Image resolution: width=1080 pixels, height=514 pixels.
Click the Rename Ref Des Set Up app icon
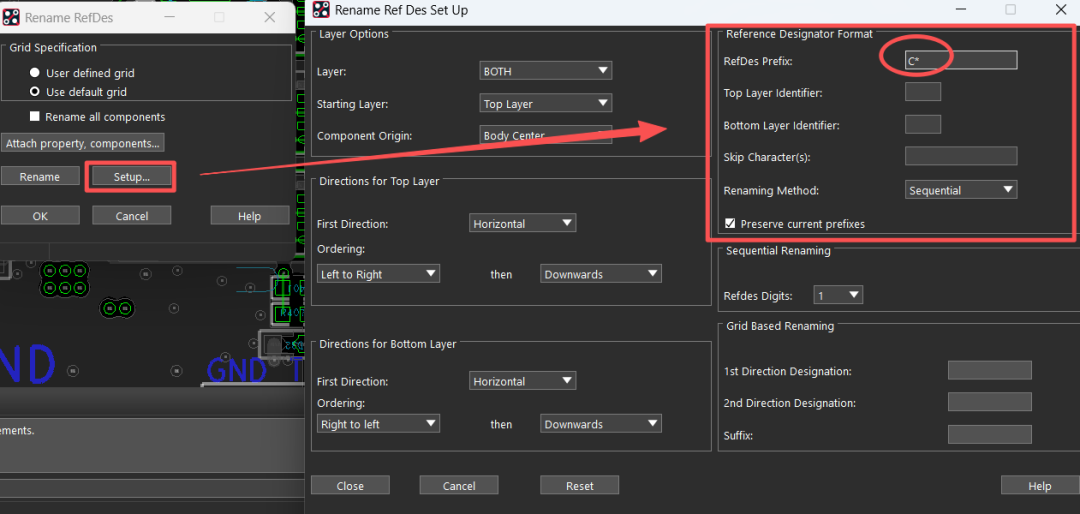click(x=321, y=9)
